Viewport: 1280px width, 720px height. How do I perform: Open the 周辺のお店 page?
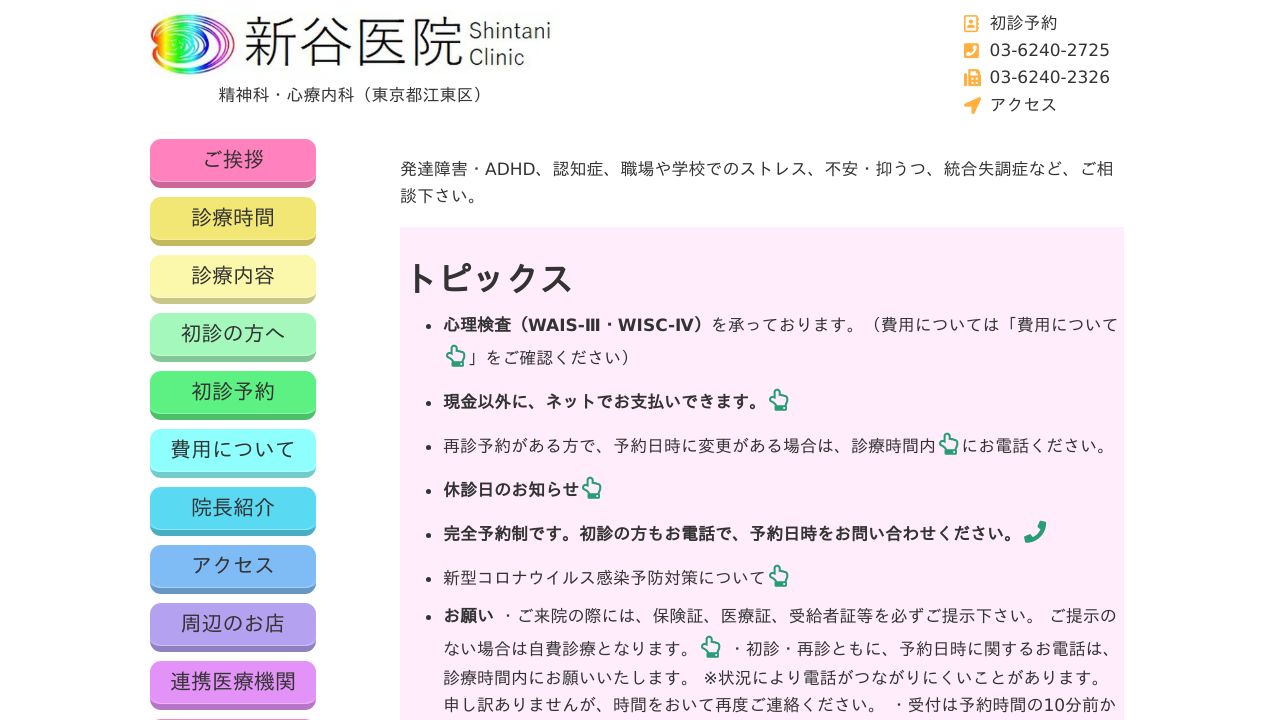coord(232,624)
